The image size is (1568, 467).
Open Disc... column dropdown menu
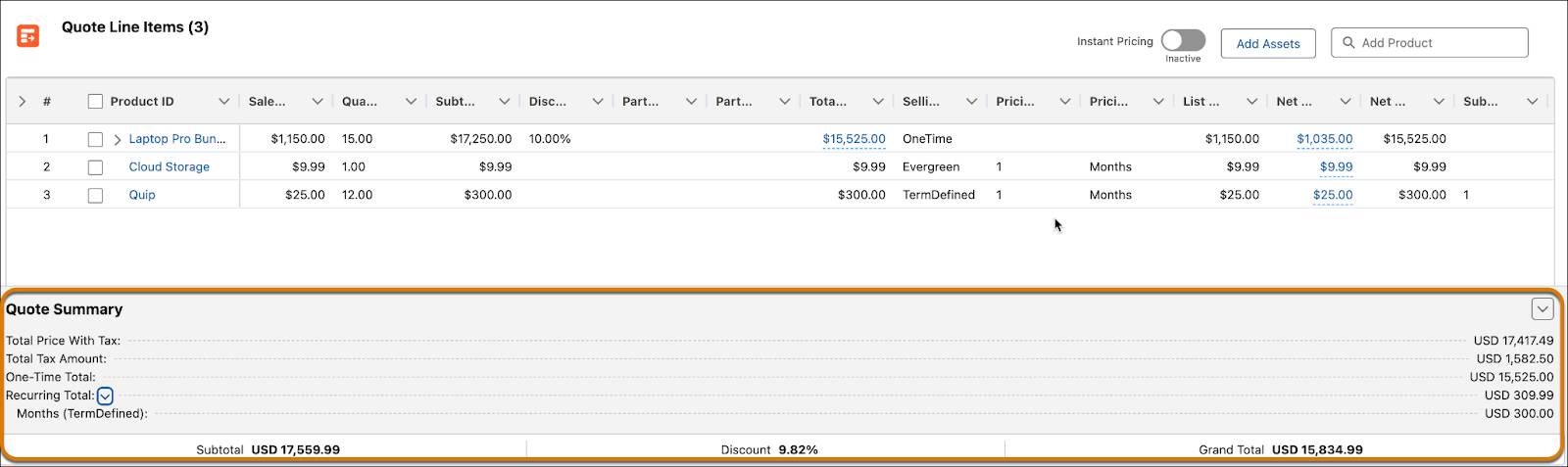[598, 101]
